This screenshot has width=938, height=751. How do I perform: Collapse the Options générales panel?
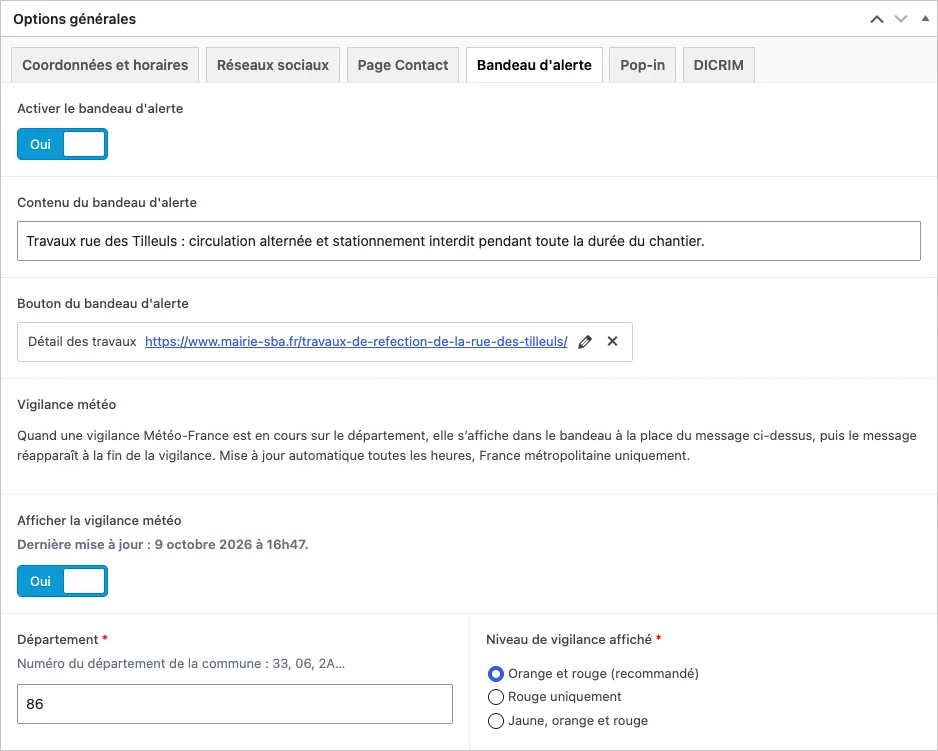925,19
